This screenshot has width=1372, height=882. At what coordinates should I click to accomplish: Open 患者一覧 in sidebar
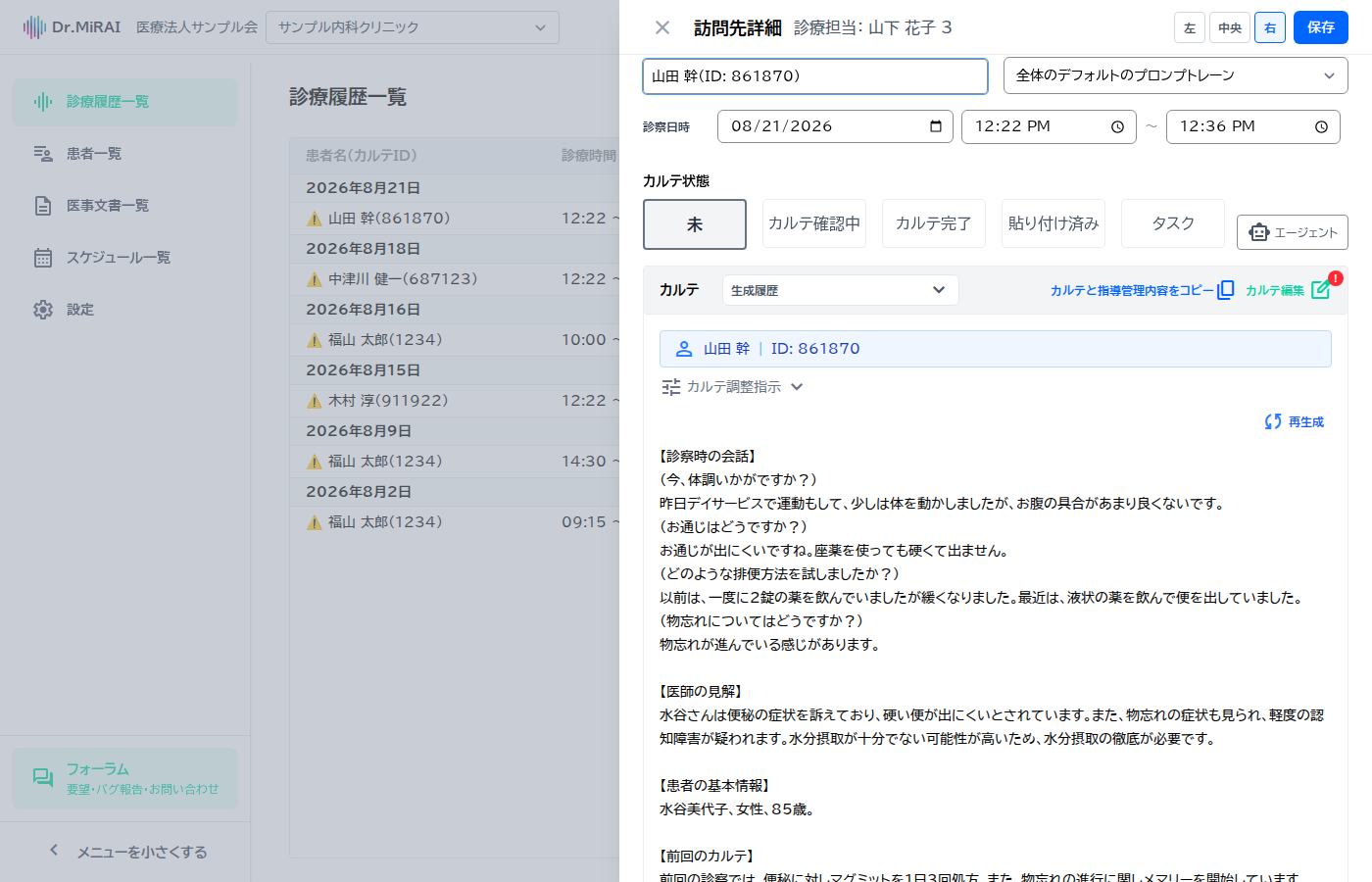125,154
